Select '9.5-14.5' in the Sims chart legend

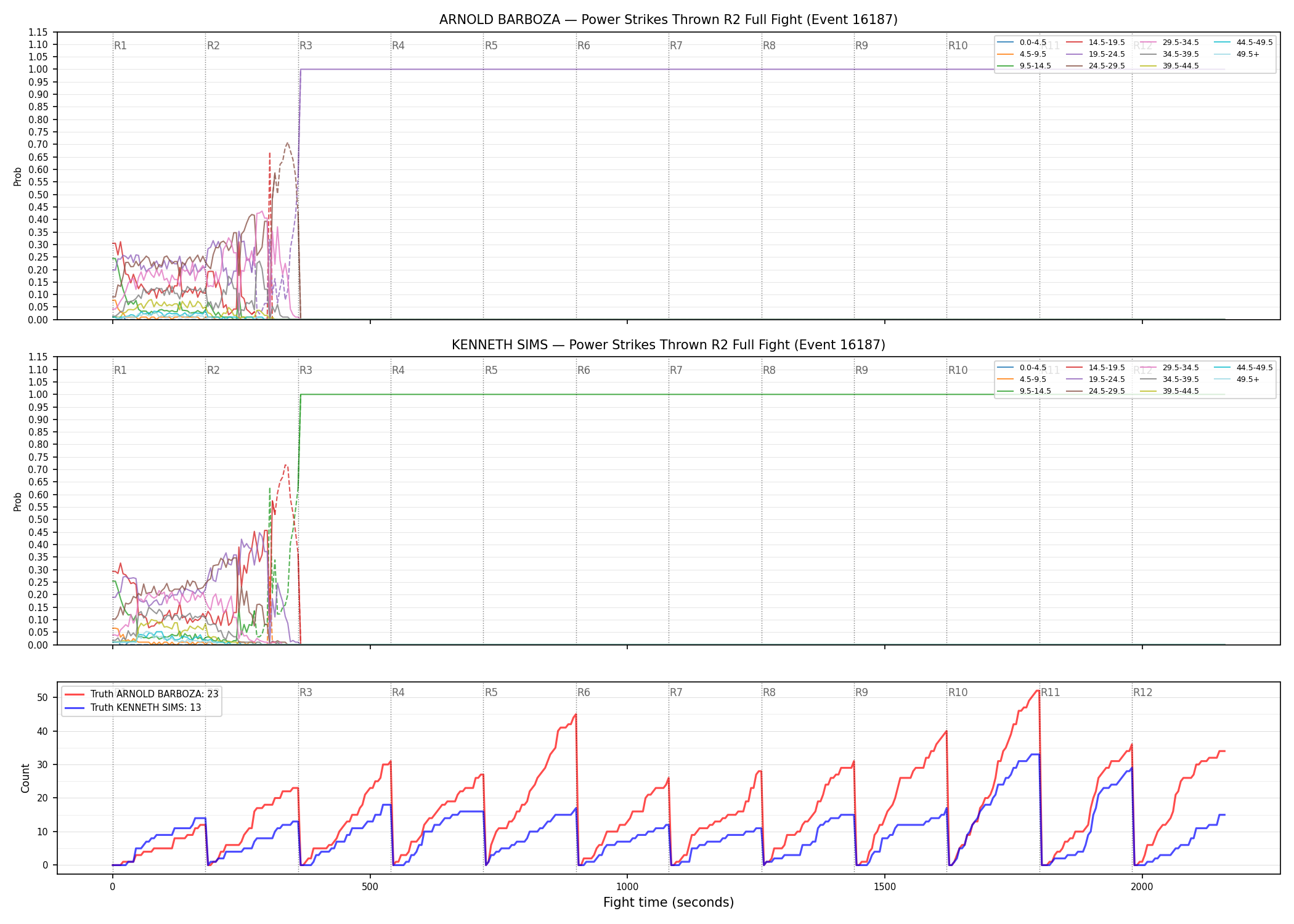pos(1035,391)
